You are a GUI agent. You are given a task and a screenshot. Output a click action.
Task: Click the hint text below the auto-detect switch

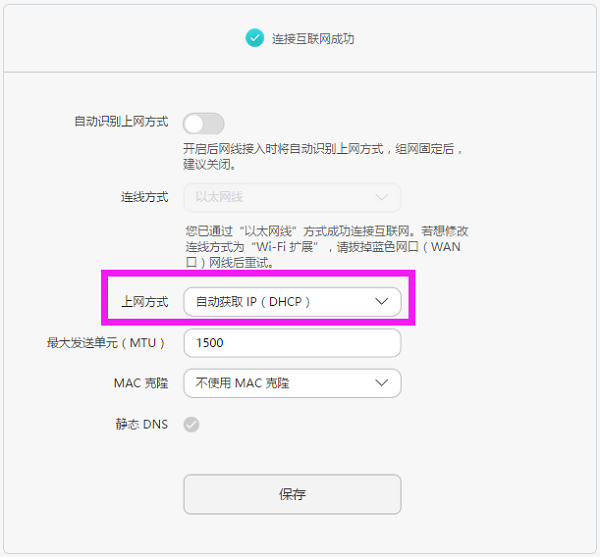(x=323, y=156)
